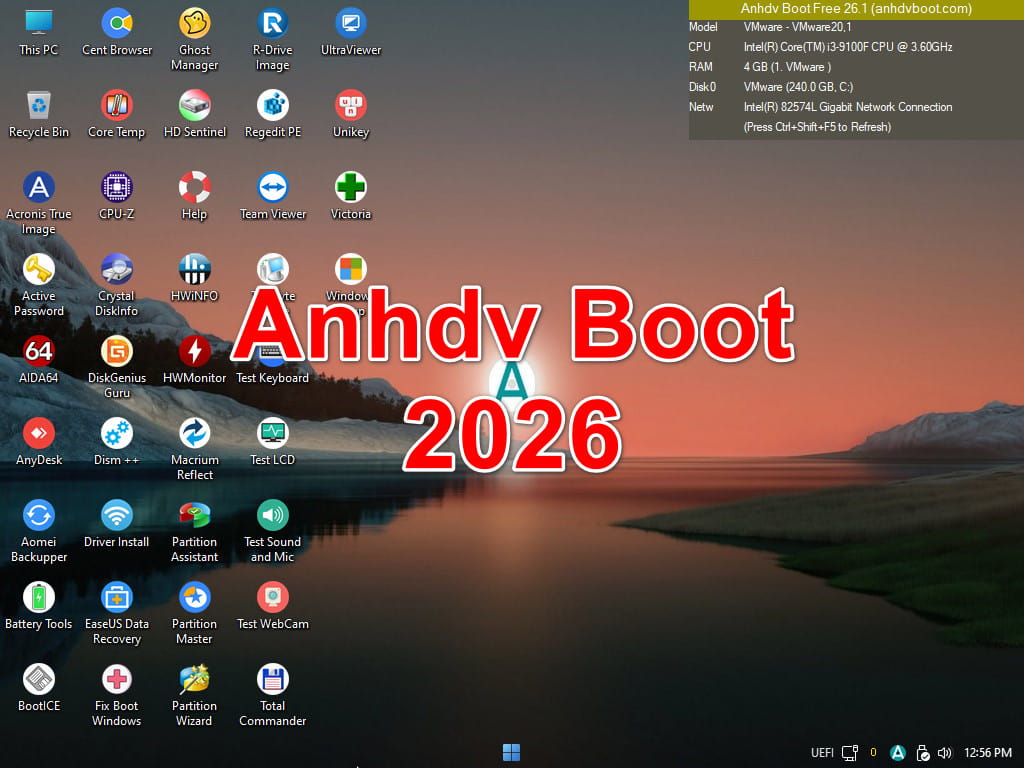Screen dimensions: 1024x768
Task: Start Team Viewer shortcut
Action: (x=272, y=196)
